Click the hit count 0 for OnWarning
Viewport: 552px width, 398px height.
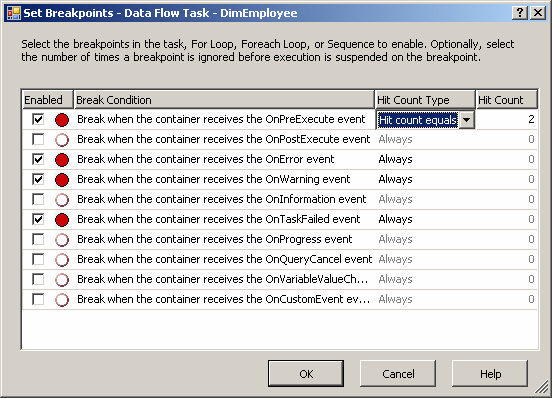tap(531, 179)
